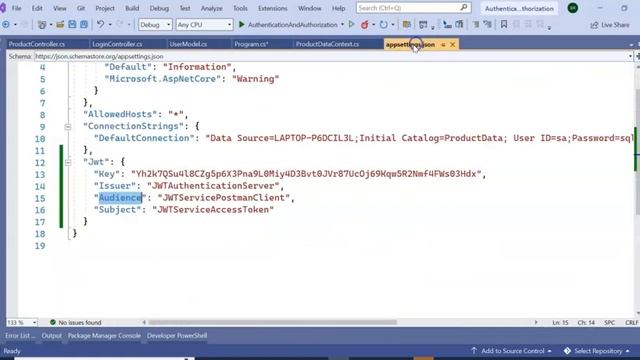Image resolution: width=640 pixels, height=360 pixels.
Task: Toggle pin on appsettings.json tab
Action: pos(443,44)
